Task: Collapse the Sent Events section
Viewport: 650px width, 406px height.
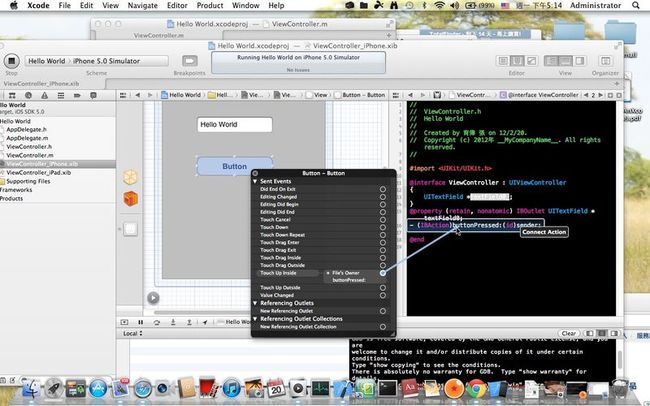Action: click(255, 181)
